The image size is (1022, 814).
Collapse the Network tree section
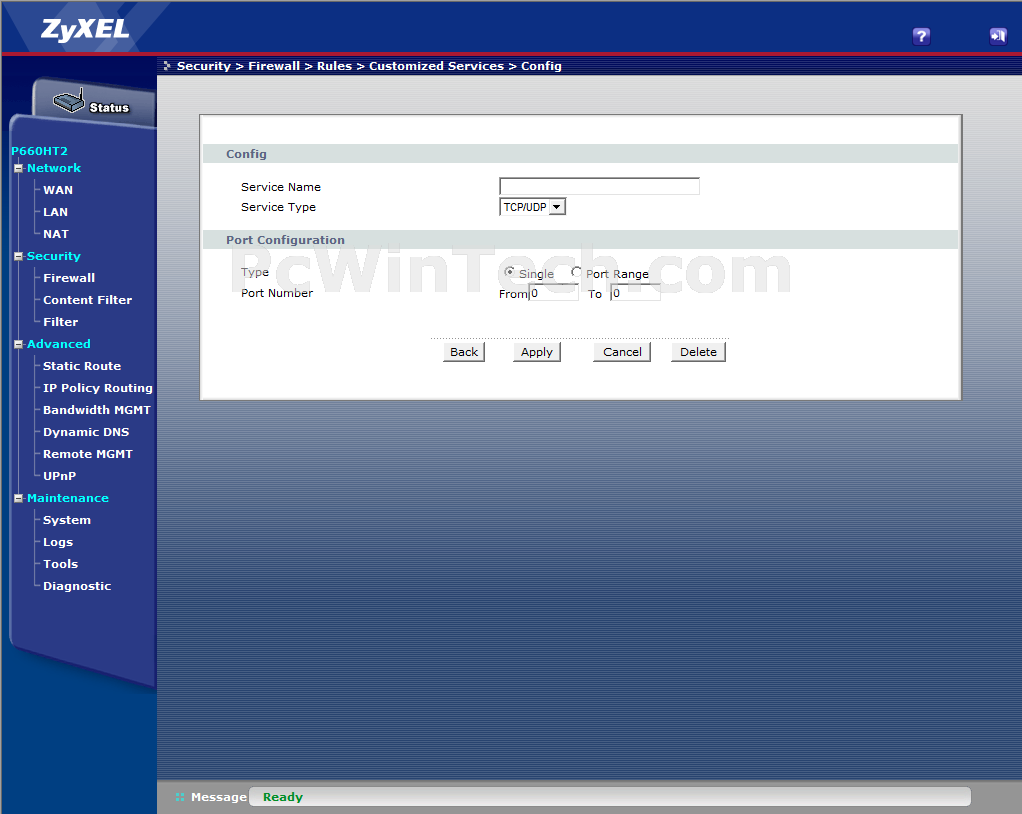[18, 168]
